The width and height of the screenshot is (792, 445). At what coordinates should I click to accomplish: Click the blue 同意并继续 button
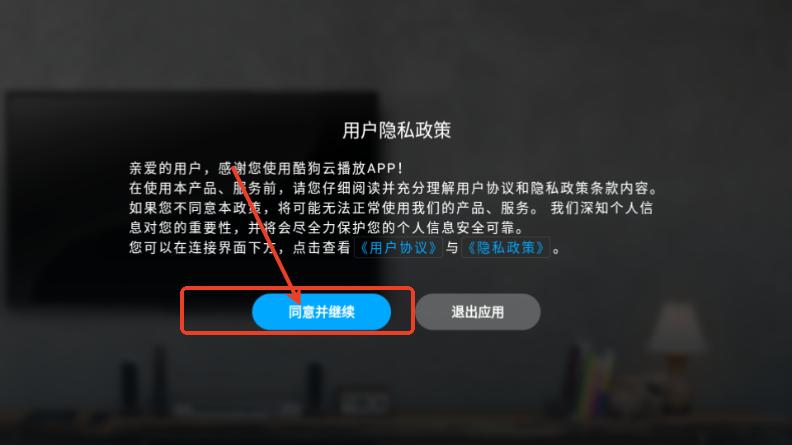pos(321,312)
